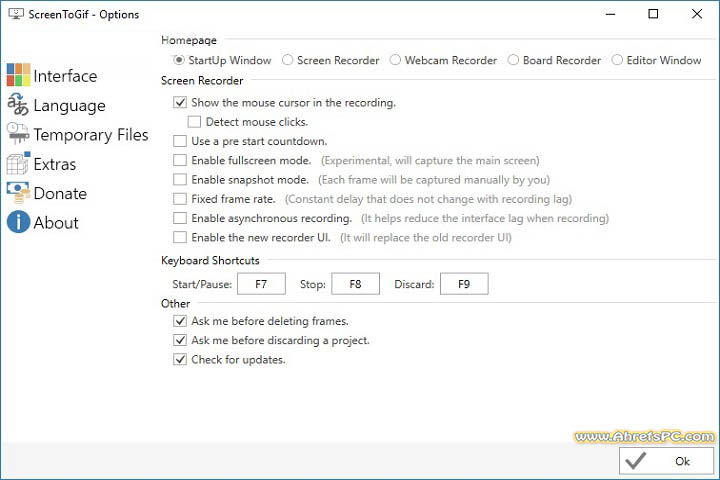Click the Discard shortcut field F9
Image resolution: width=720 pixels, height=480 pixels.
pyautogui.click(x=464, y=283)
